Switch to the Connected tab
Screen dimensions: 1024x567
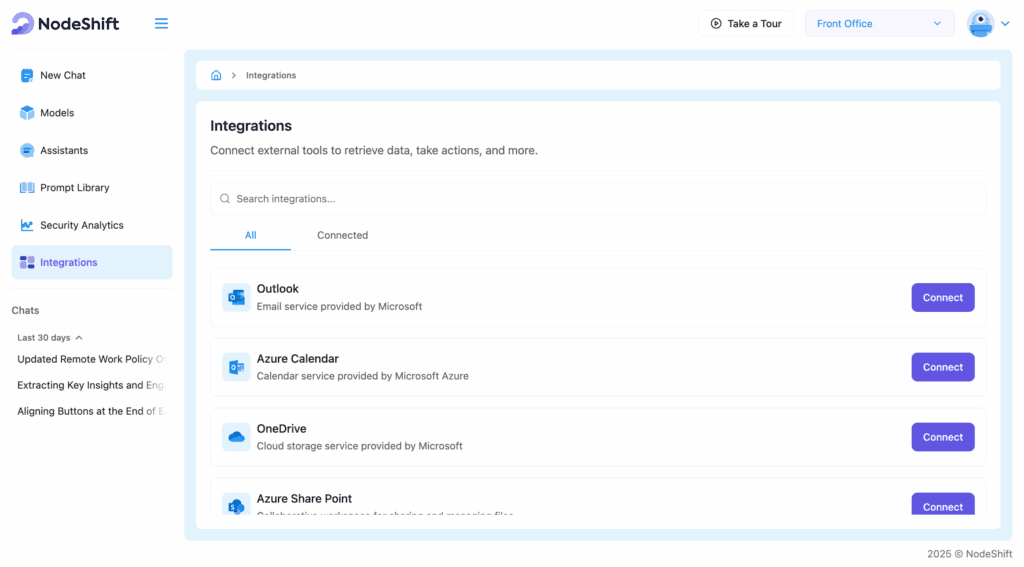click(342, 236)
